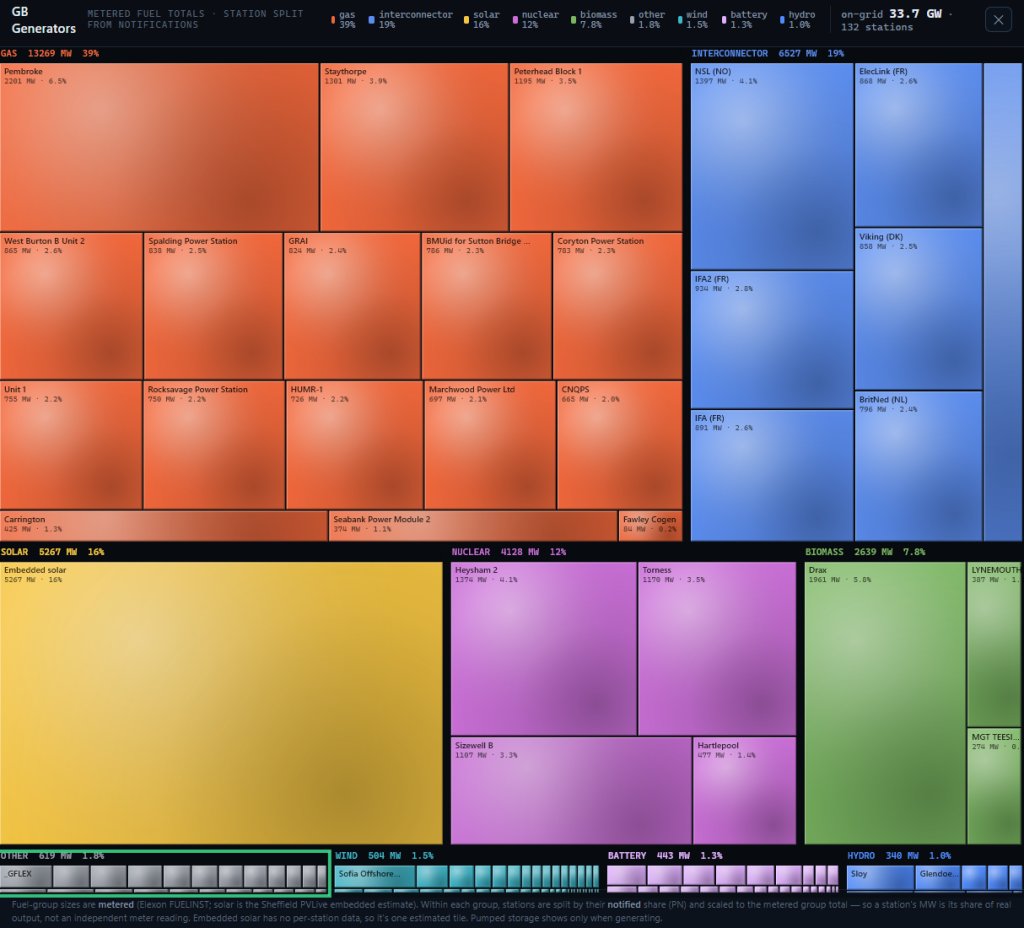Select the IFA2 (FR) tile
Screen dimensions: 1024x928
point(772,340)
